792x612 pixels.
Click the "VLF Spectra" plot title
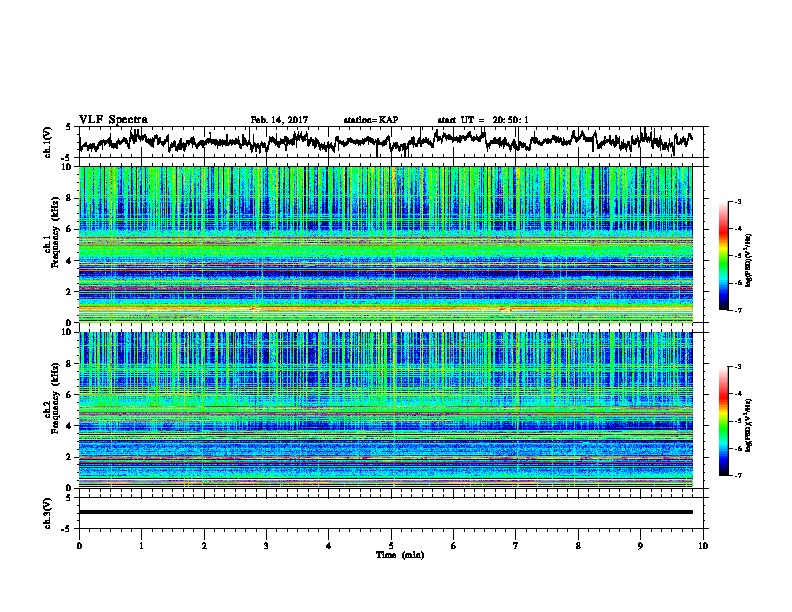(x=113, y=120)
